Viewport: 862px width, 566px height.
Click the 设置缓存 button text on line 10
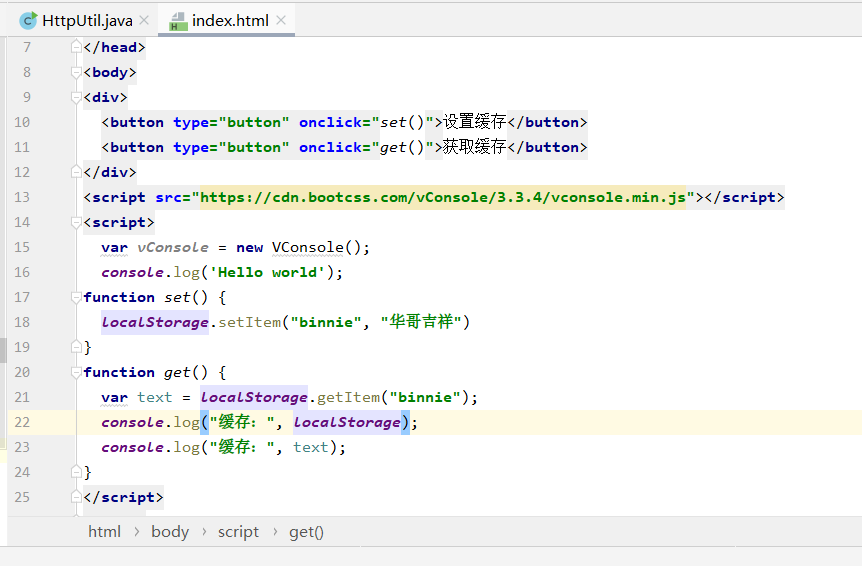[x=474, y=122]
